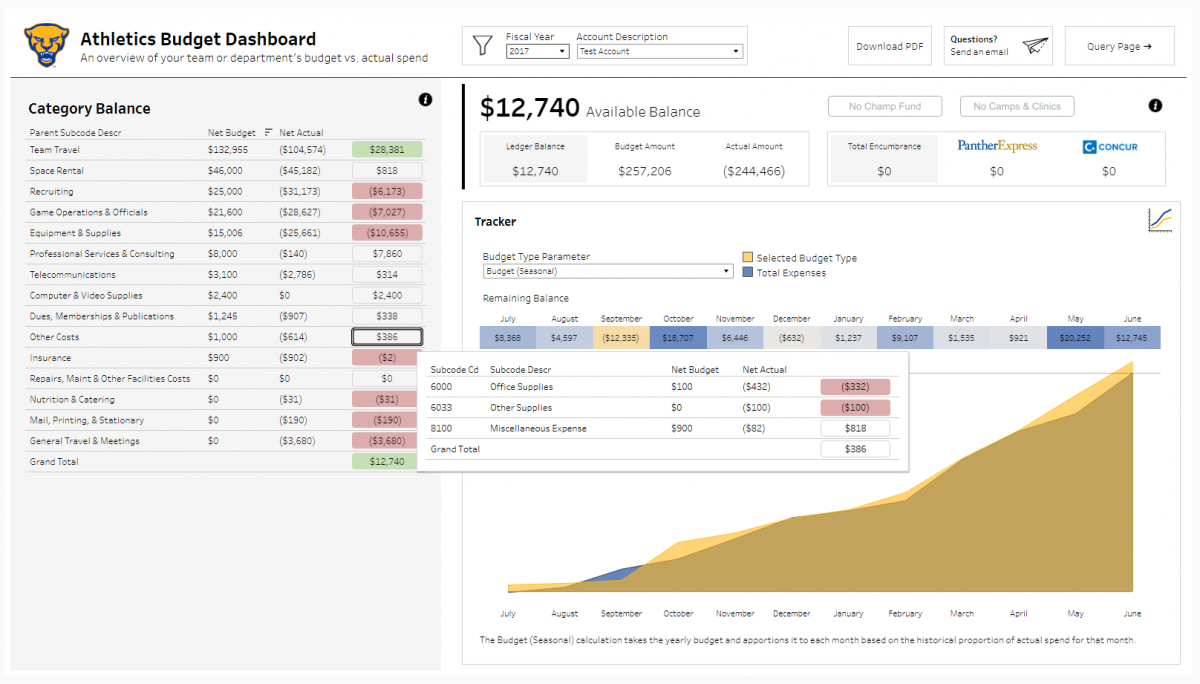Click the Download PDF button

pos(890,46)
